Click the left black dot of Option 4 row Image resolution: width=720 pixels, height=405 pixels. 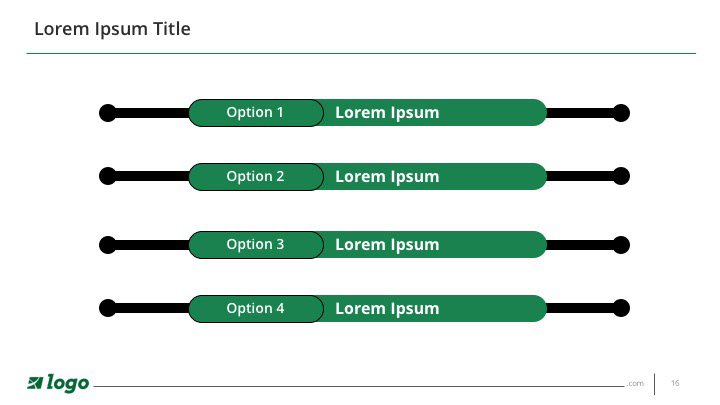(108, 308)
